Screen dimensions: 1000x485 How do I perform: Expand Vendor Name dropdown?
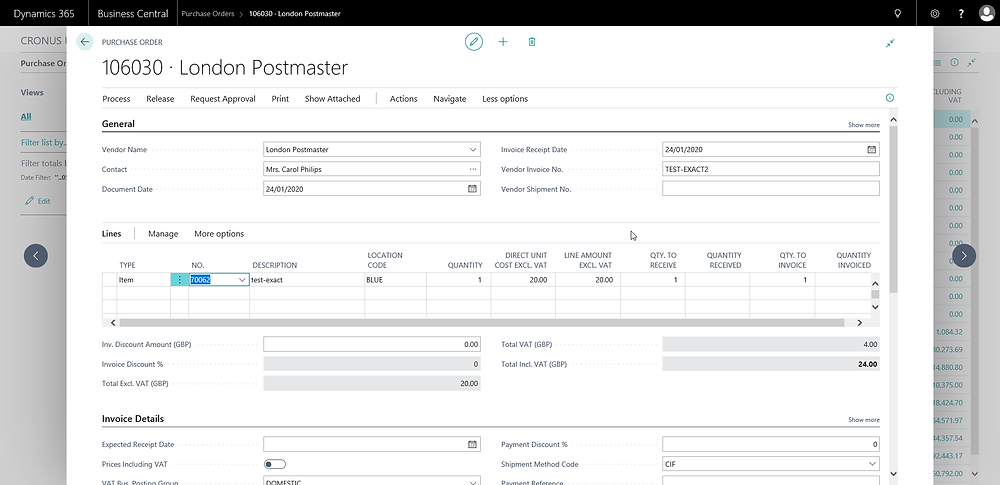[473, 150]
